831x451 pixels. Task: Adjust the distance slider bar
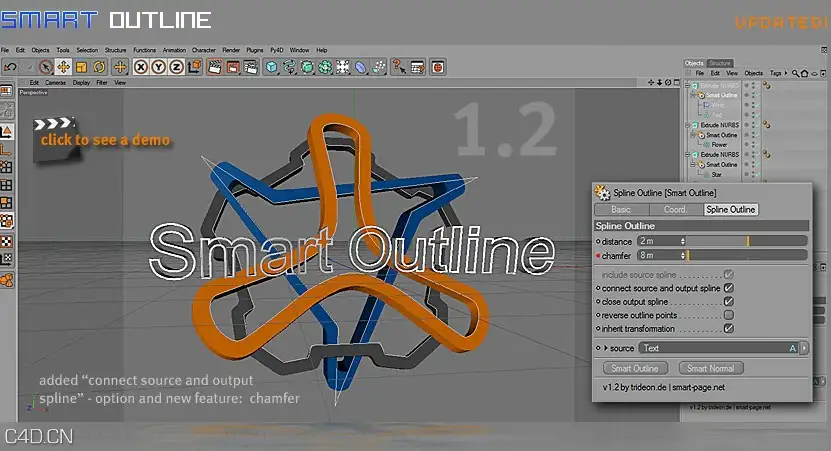(747, 241)
